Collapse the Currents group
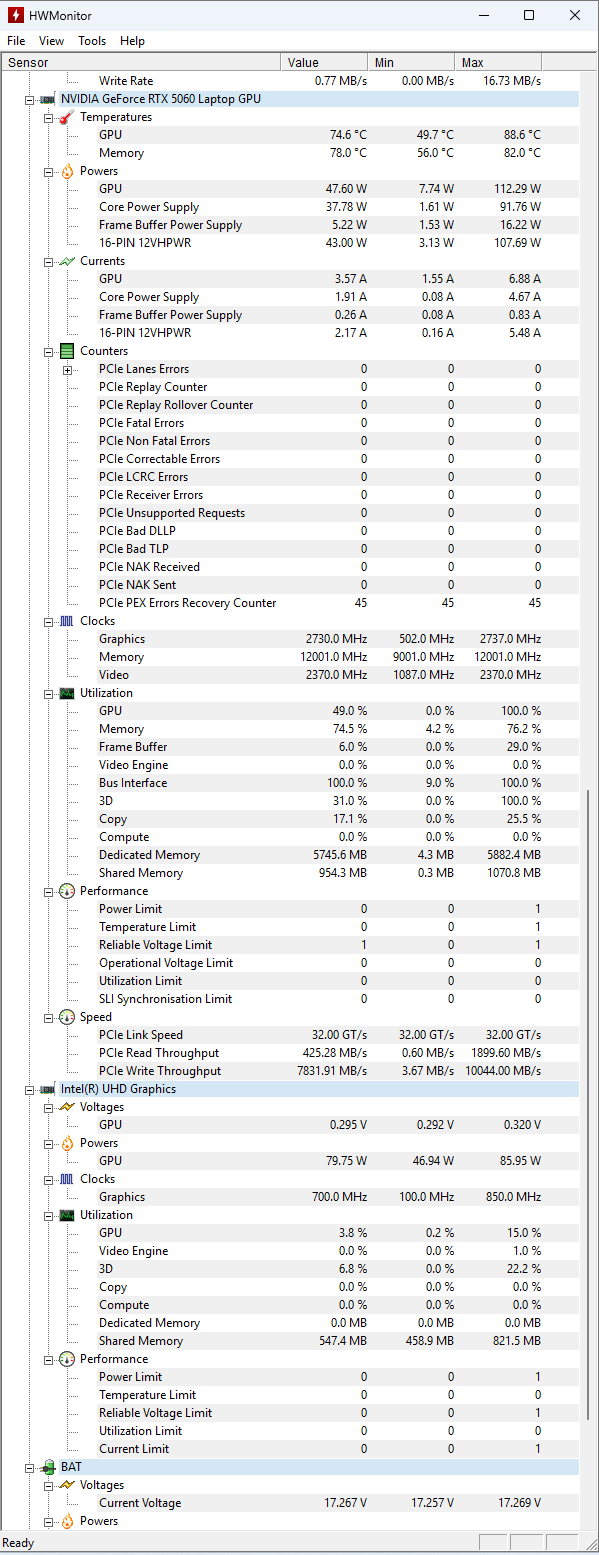599x1555 pixels. [x=48, y=261]
